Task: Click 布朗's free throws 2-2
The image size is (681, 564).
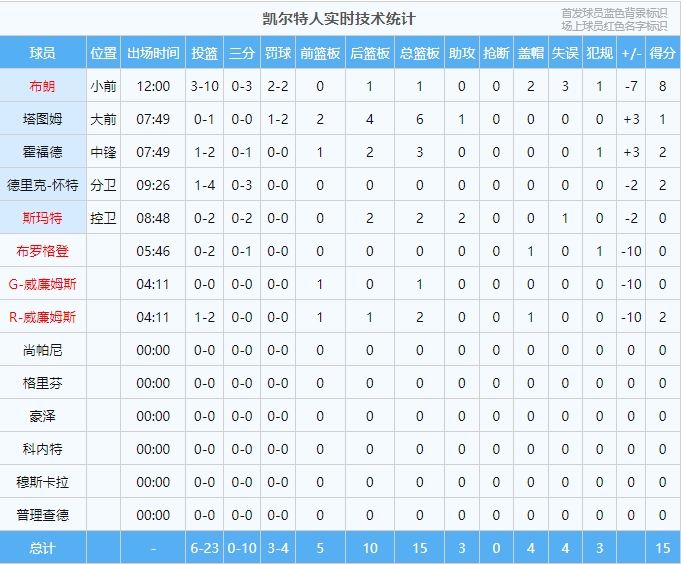Action: 278,86
